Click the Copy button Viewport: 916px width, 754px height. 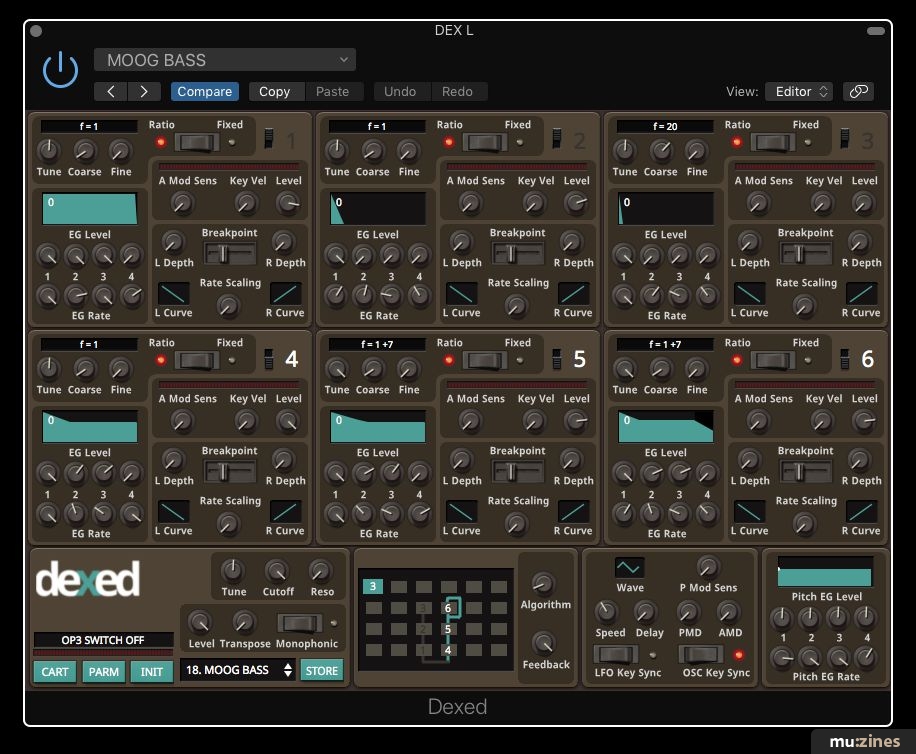pos(275,91)
